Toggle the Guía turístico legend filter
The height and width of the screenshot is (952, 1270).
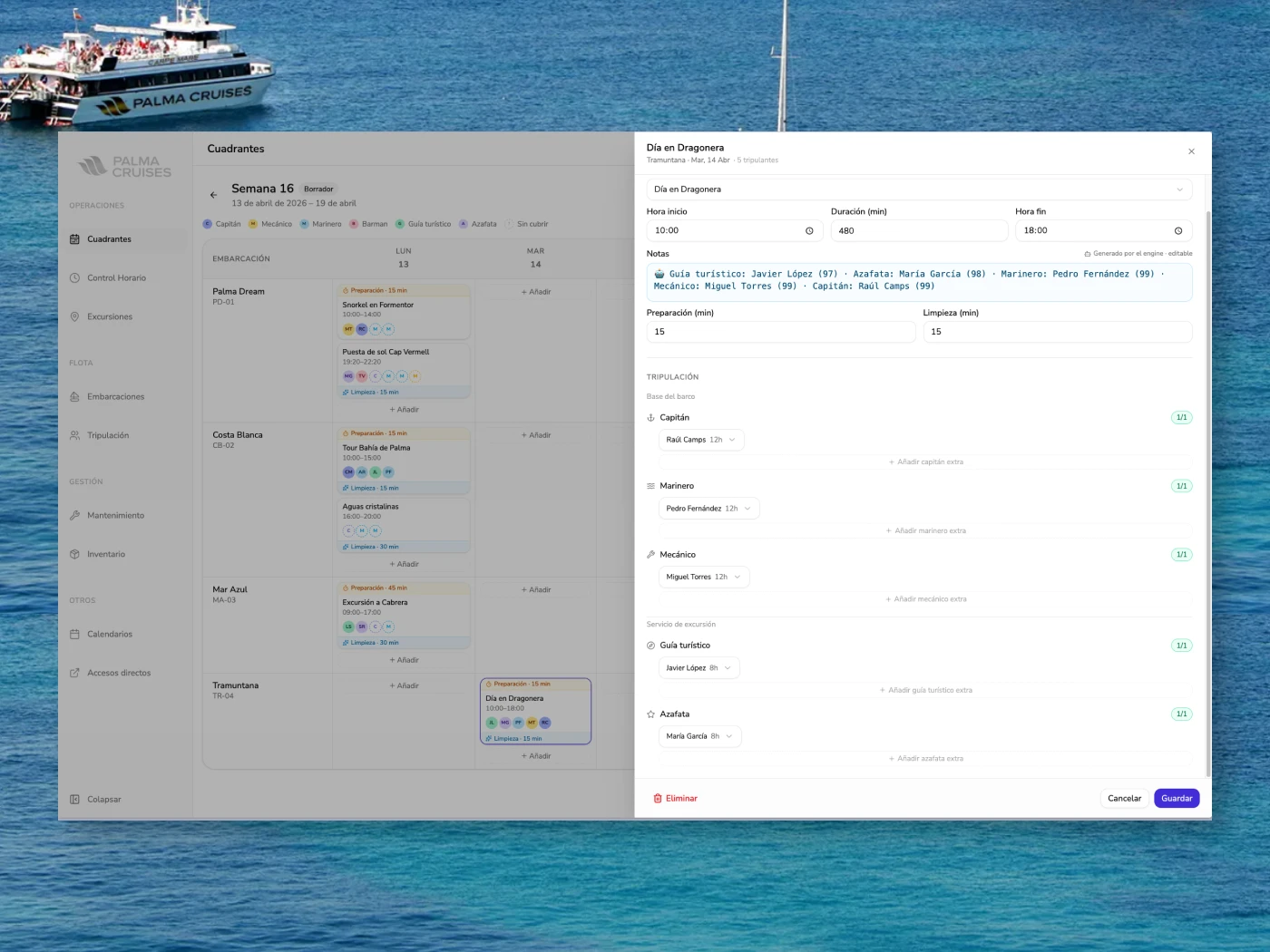[424, 224]
